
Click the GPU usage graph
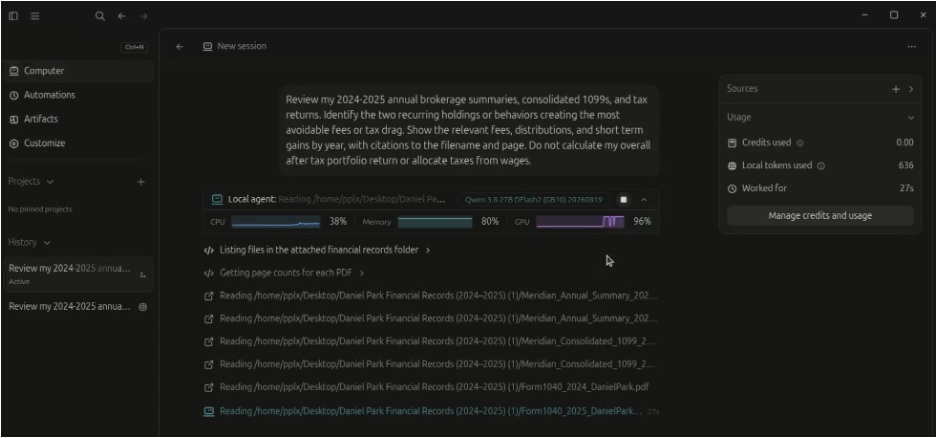tap(580, 222)
